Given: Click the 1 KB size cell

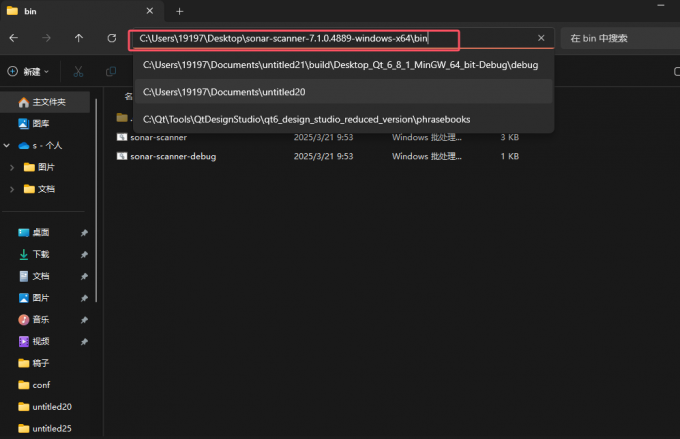Looking at the screenshot, I should (x=510, y=156).
